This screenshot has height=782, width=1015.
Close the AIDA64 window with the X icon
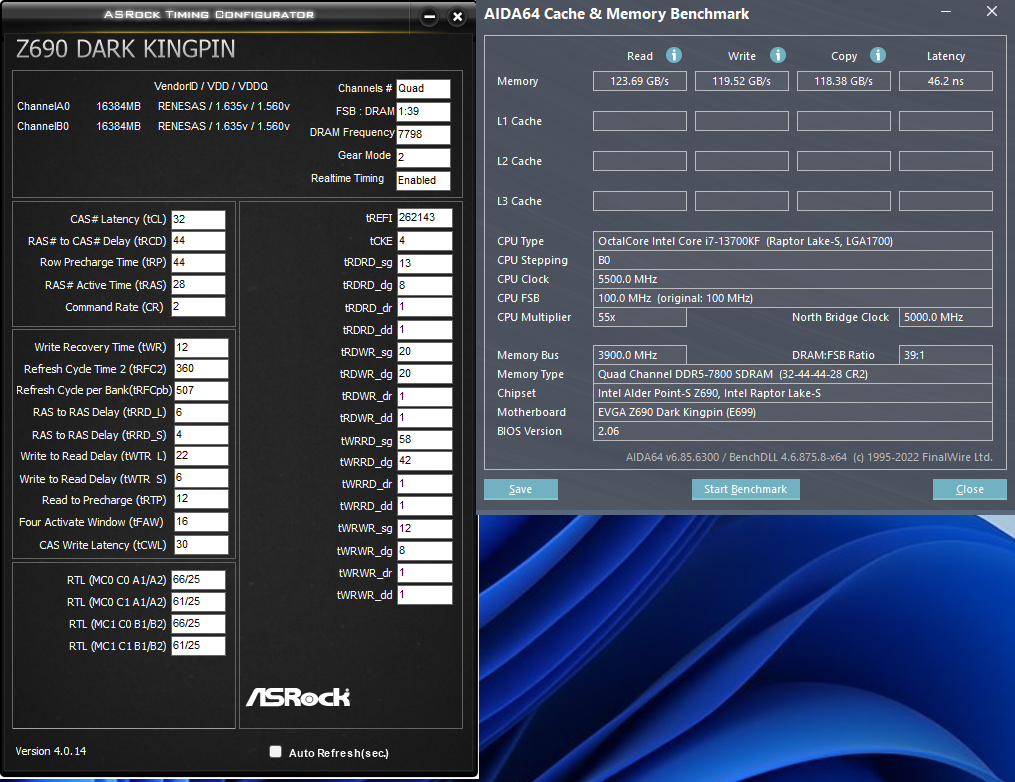click(992, 12)
